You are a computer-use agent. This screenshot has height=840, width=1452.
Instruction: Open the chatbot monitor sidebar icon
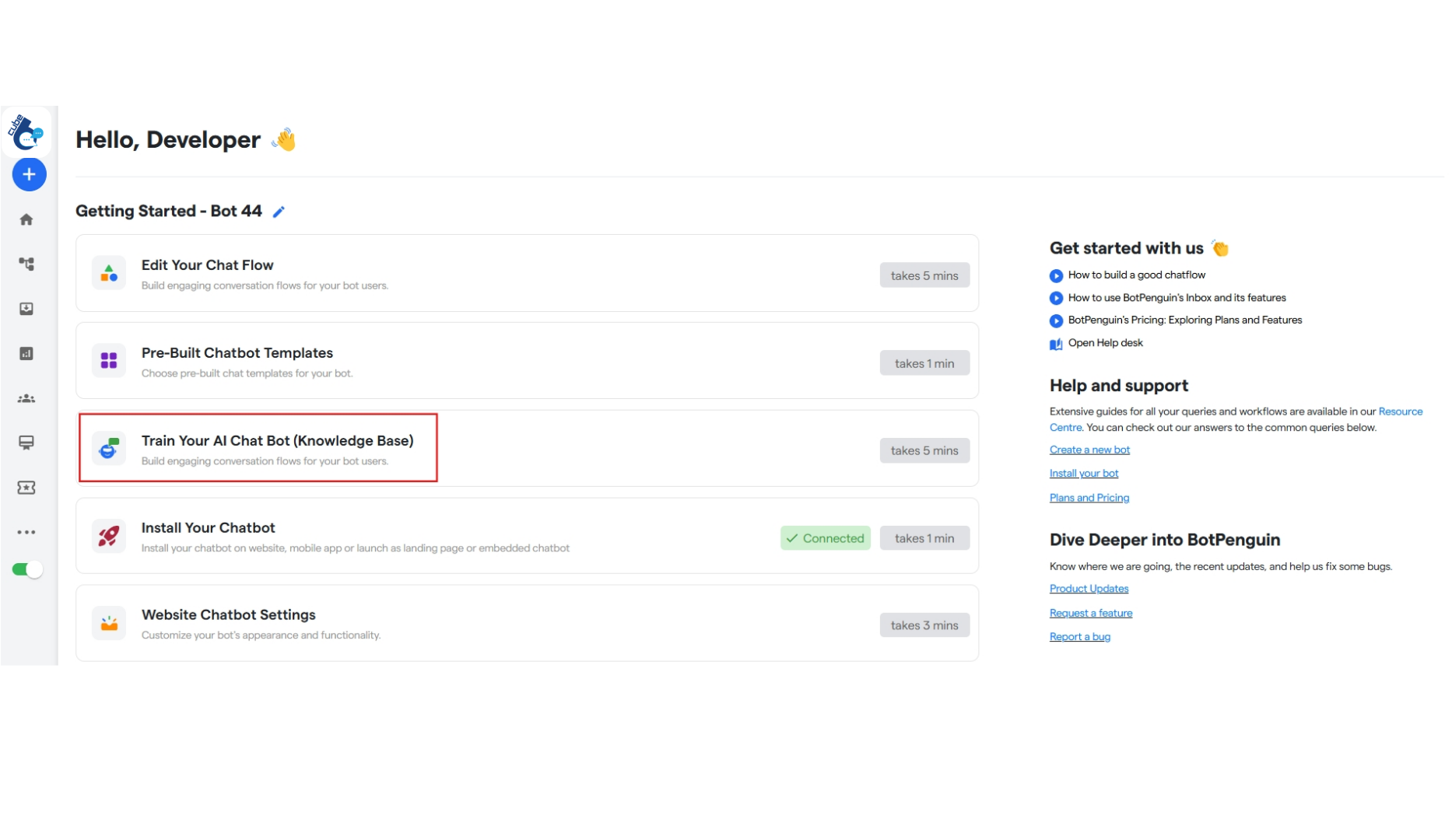(x=26, y=443)
